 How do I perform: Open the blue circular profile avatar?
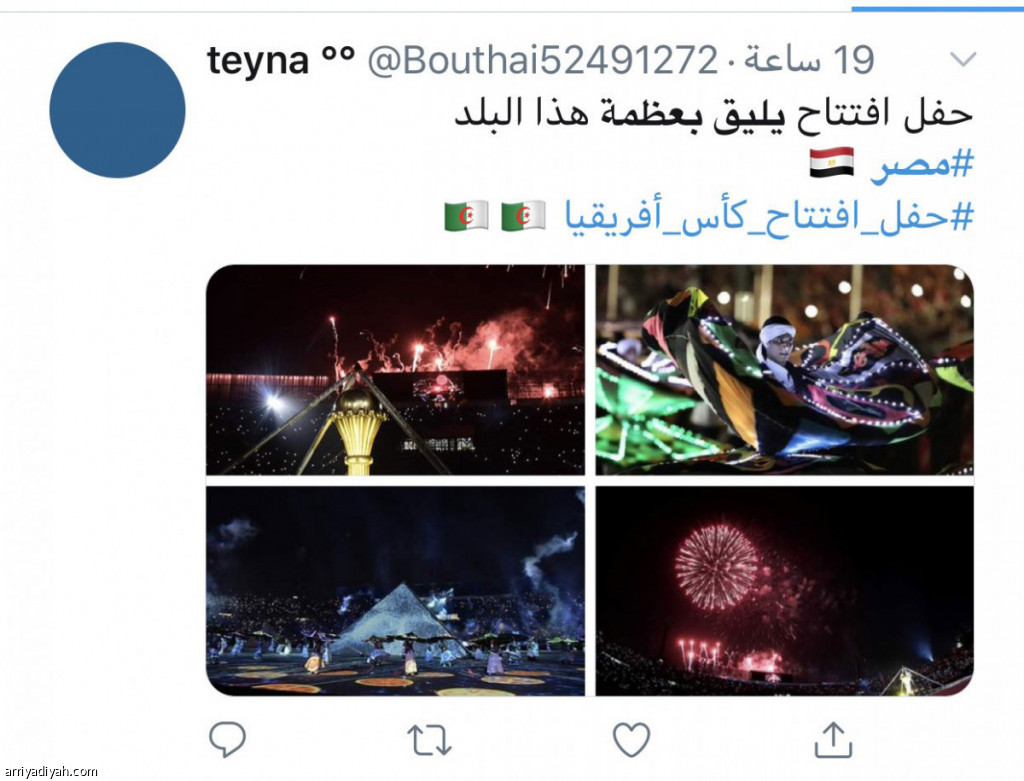point(118,110)
